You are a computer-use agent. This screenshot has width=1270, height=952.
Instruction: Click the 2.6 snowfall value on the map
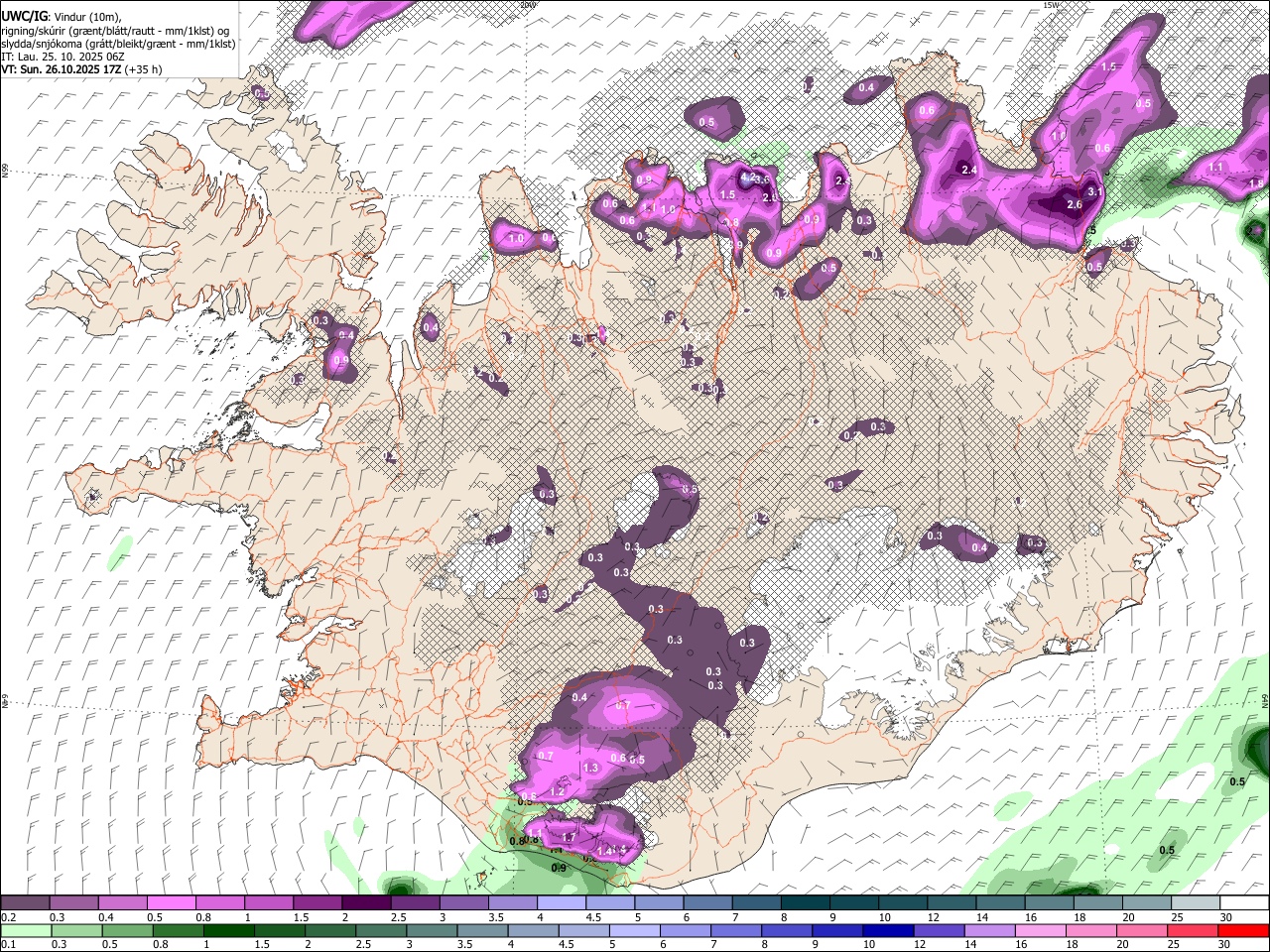click(1074, 205)
